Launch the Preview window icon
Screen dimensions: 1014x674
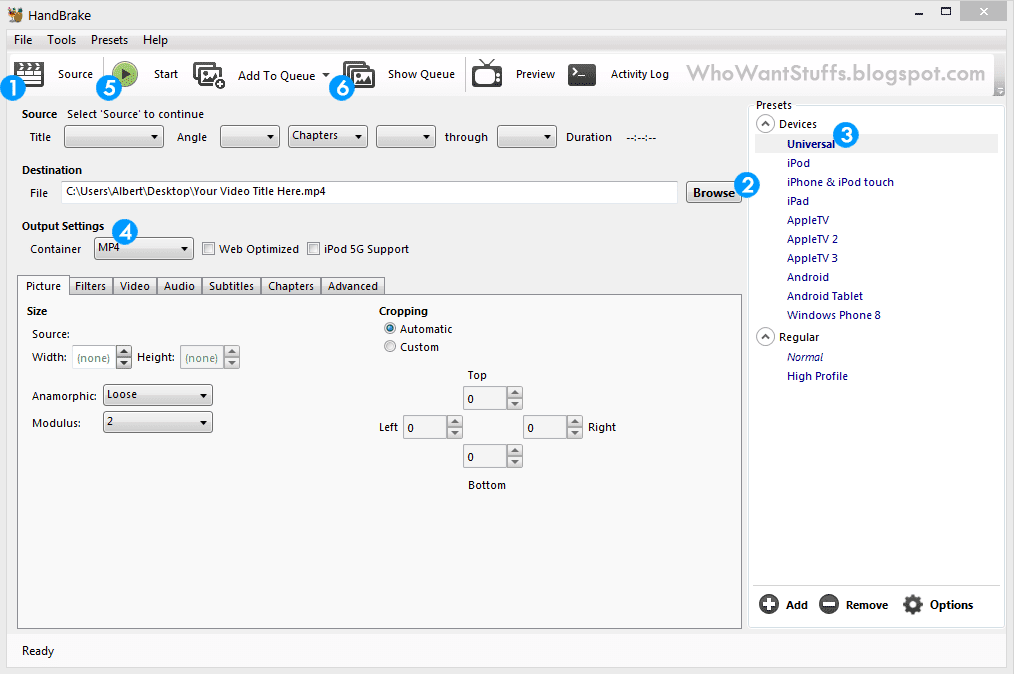click(487, 74)
